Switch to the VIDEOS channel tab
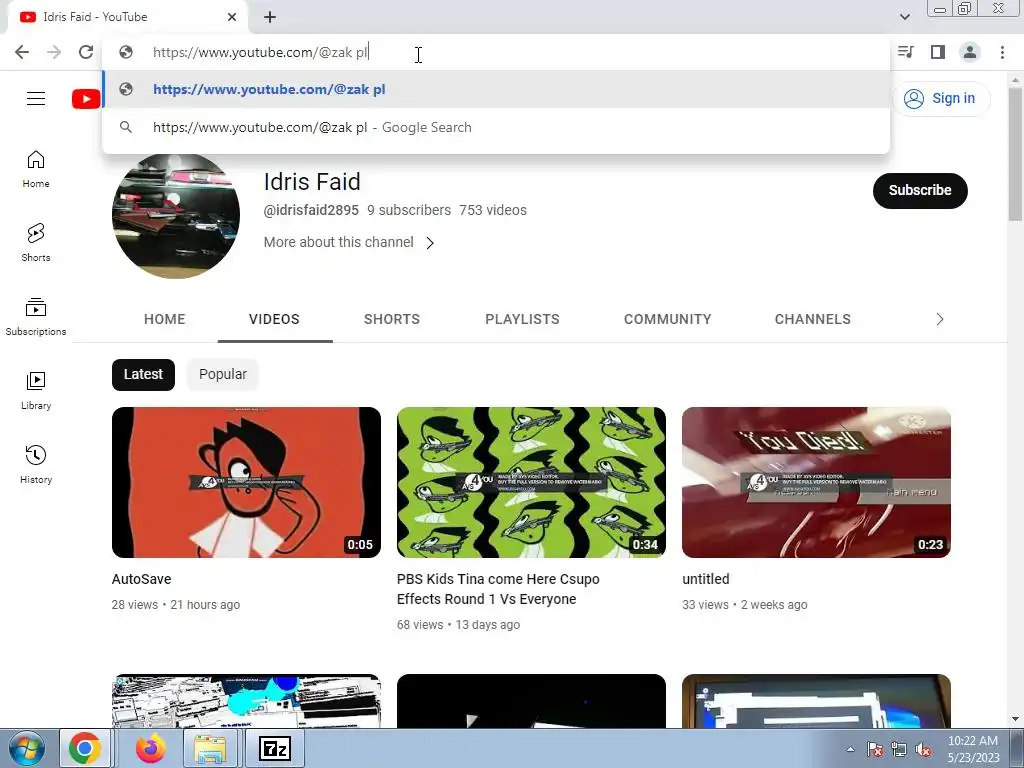This screenshot has width=1024, height=768. coord(274,319)
